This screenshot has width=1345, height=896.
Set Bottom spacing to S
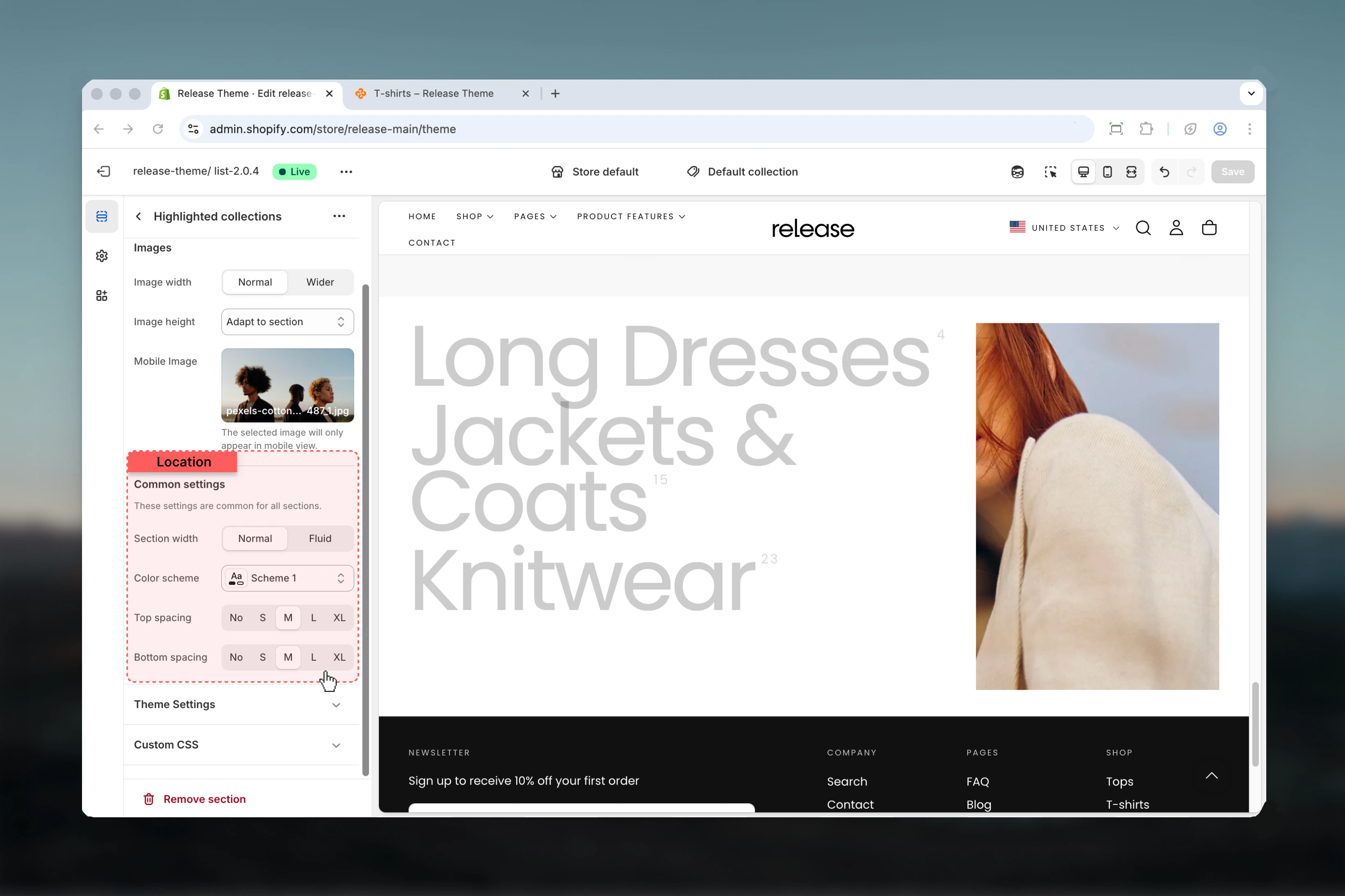262,657
